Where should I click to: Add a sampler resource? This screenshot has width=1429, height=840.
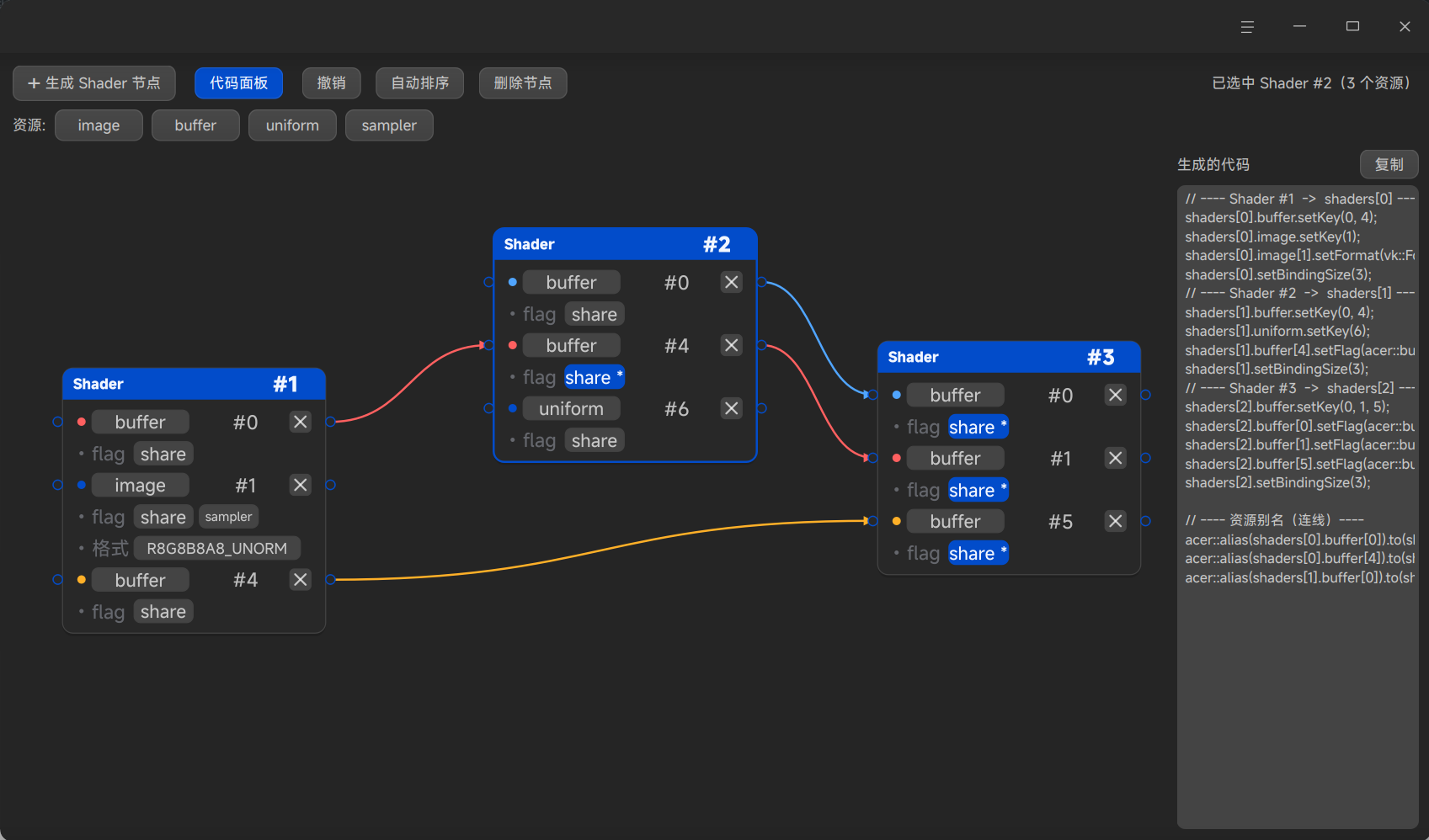[389, 125]
